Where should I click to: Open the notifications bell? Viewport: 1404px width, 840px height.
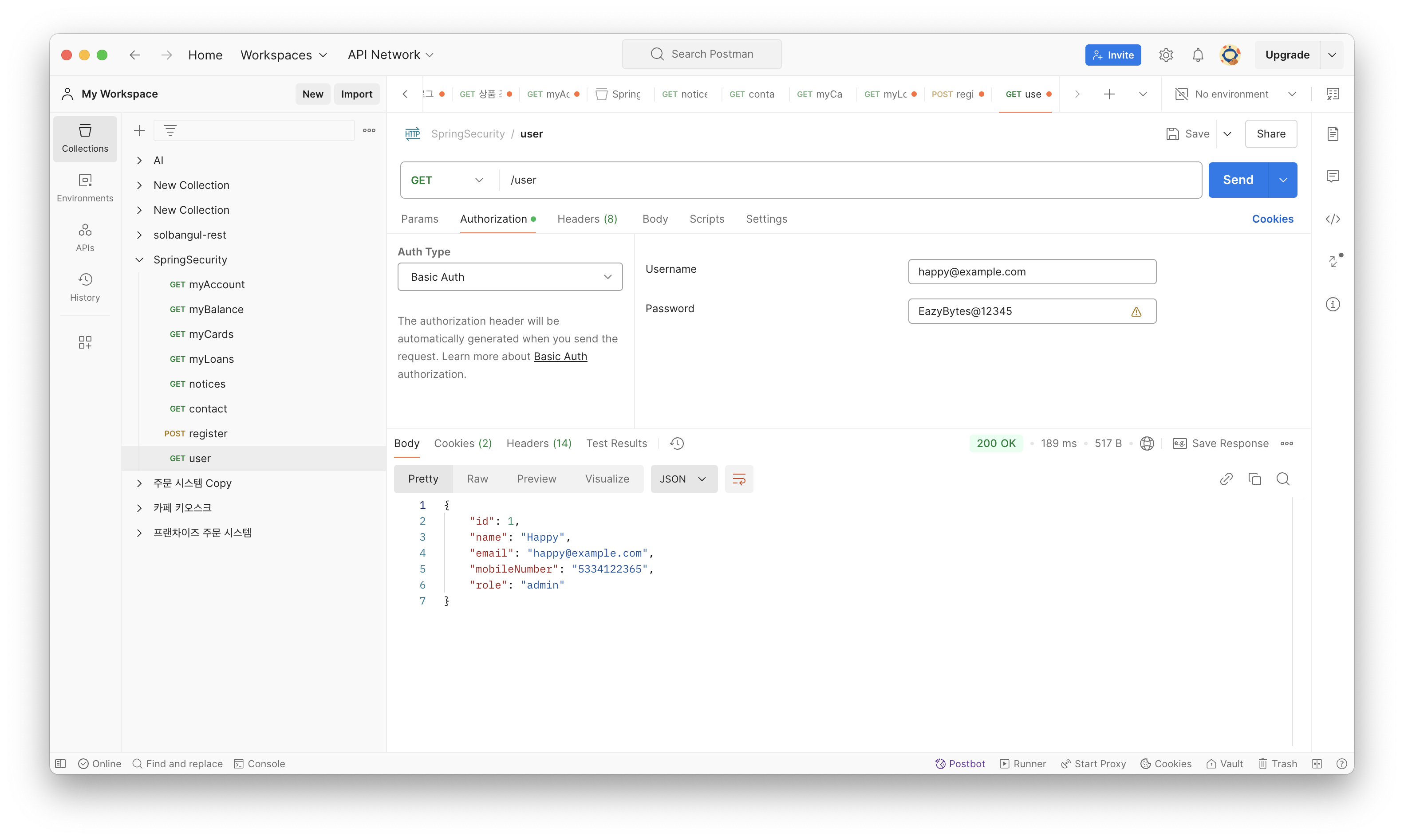[1197, 55]
